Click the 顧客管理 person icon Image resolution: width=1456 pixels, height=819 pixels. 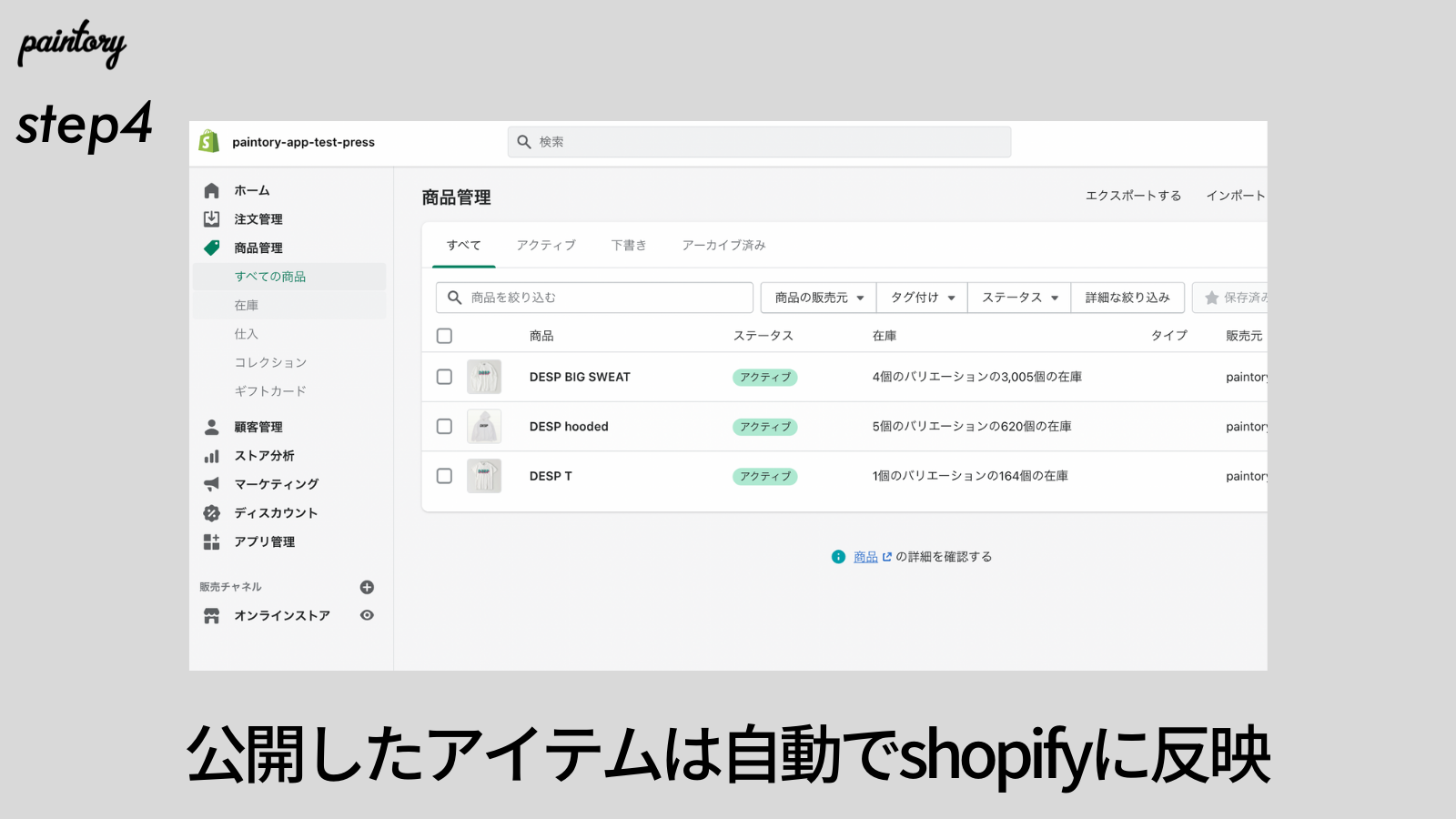tap(211, 427)
